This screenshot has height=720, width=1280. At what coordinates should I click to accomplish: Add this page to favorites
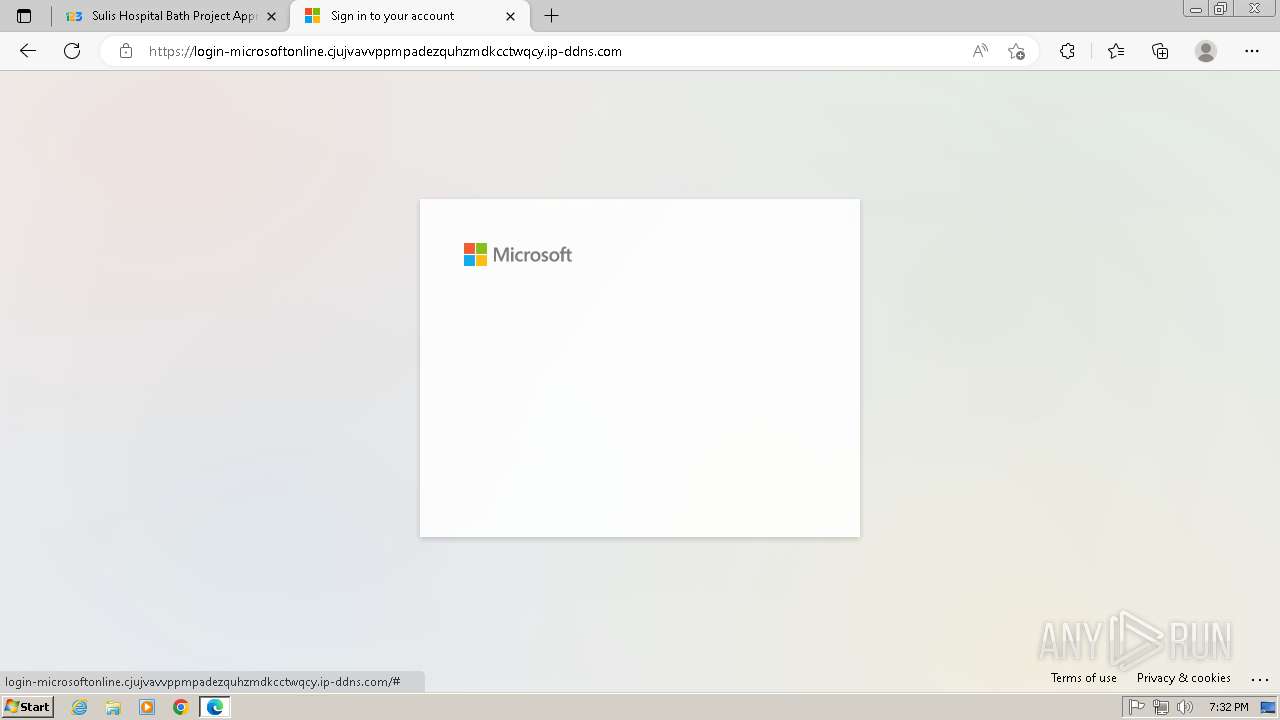click(1016, 51)
